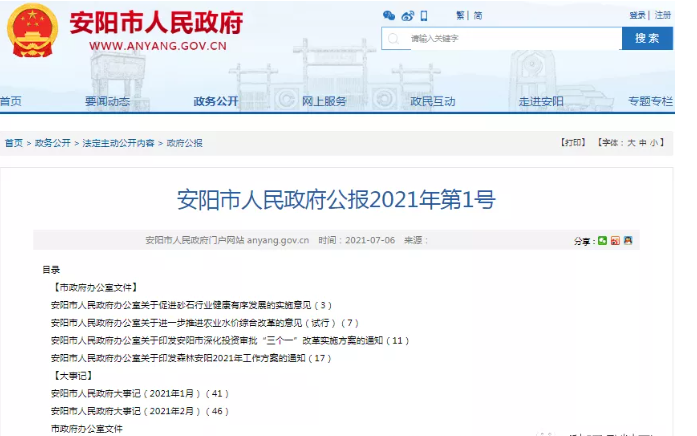Click the mobile phone version icon

point(423,16)
